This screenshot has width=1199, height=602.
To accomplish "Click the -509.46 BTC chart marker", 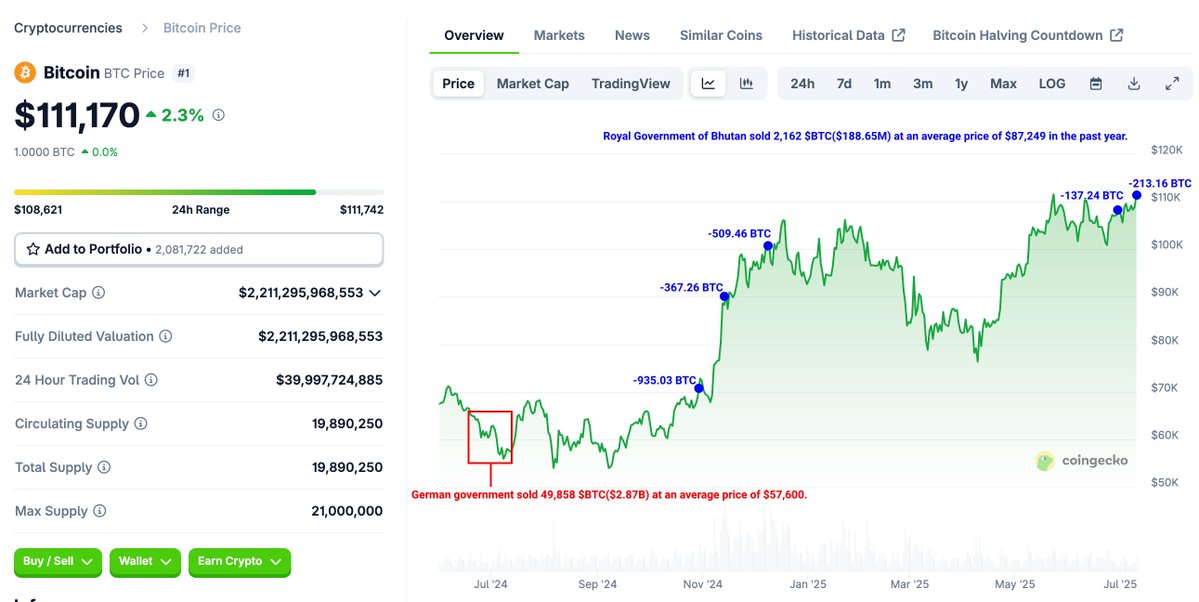I will click(768, 246).
